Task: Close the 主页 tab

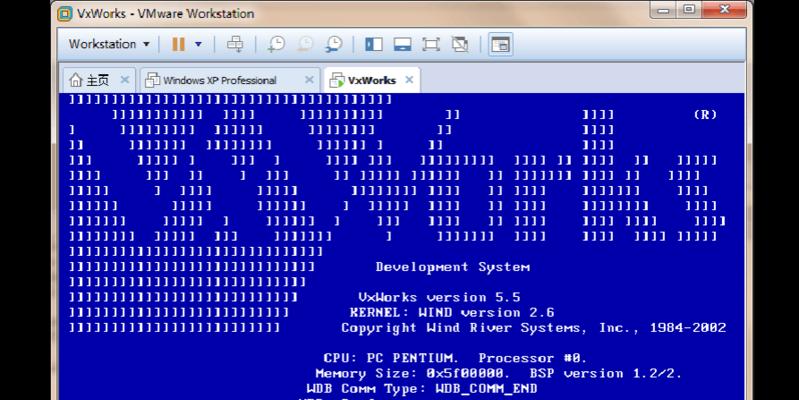Action: coord(124,79)
